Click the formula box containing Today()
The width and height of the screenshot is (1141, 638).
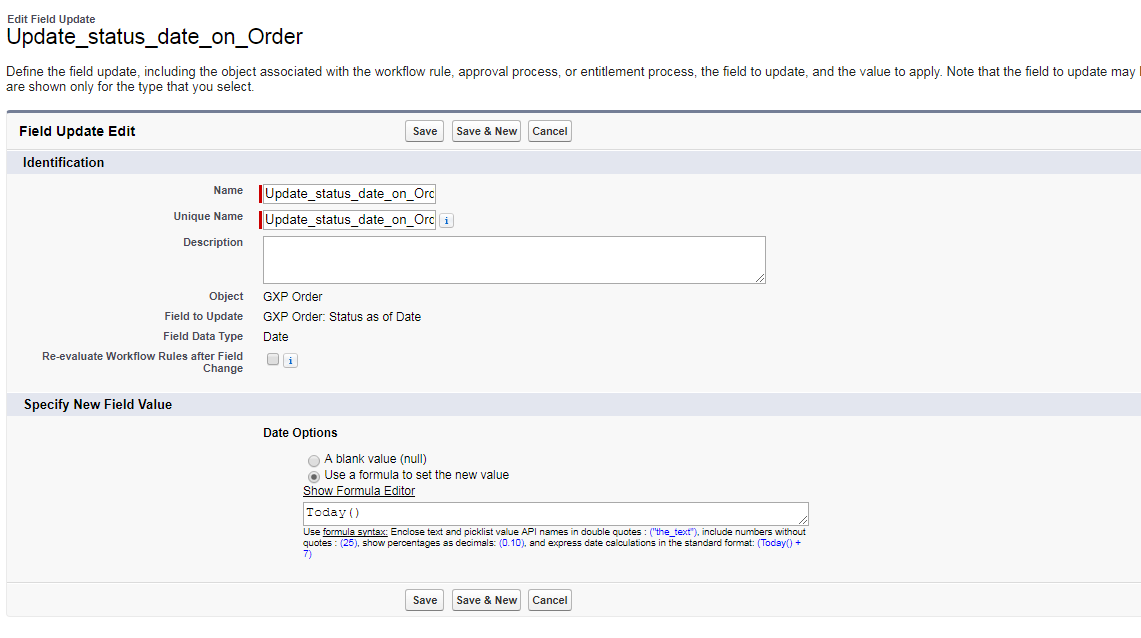tap(555, 513)
